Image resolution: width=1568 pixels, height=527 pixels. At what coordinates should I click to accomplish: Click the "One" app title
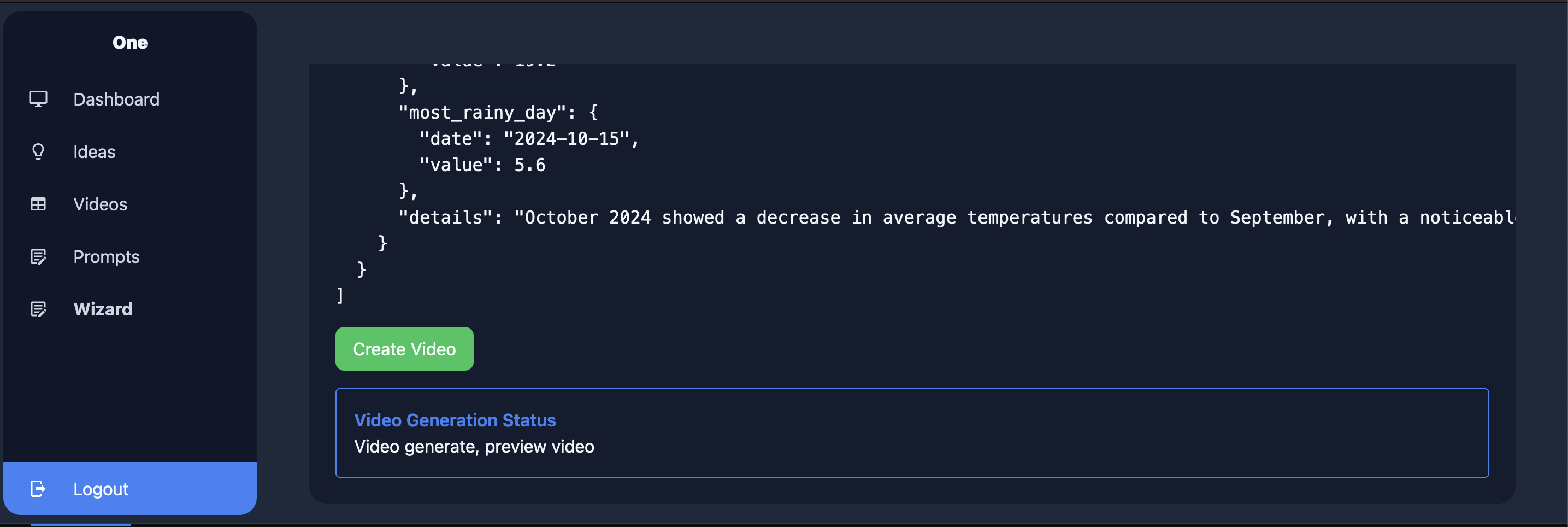(129, 42)
